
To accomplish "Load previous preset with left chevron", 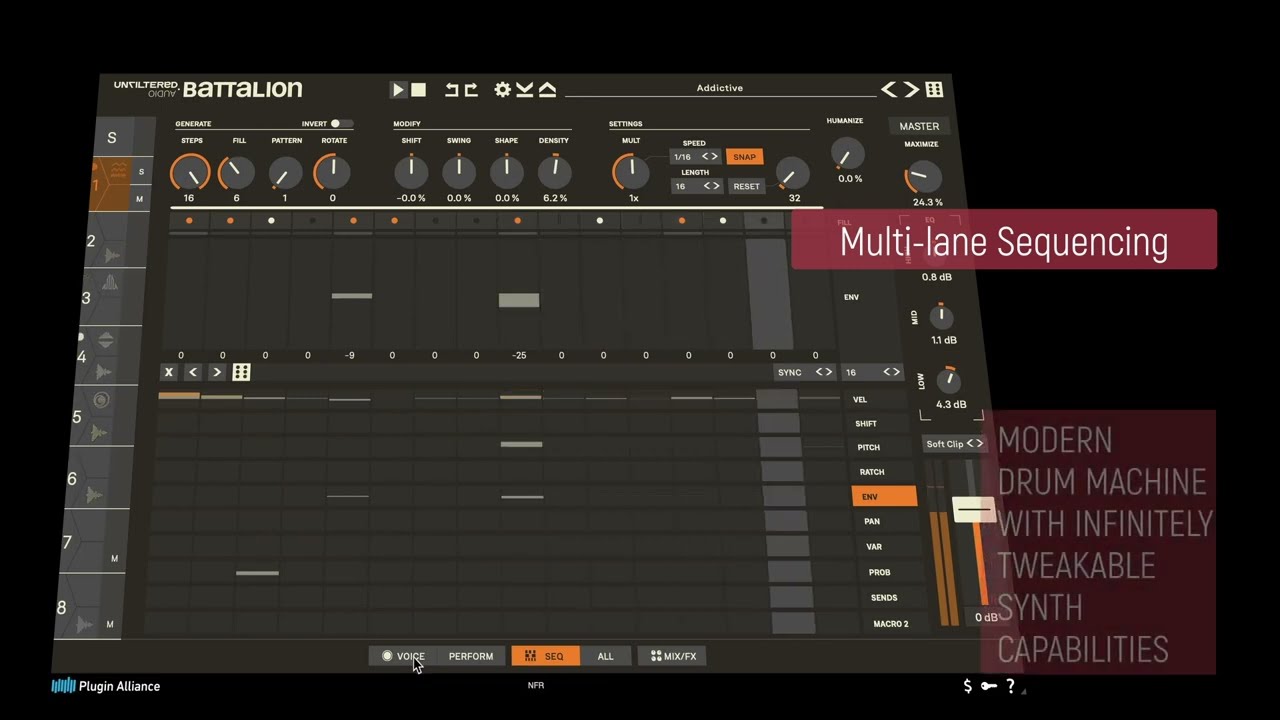I will 889,90.
